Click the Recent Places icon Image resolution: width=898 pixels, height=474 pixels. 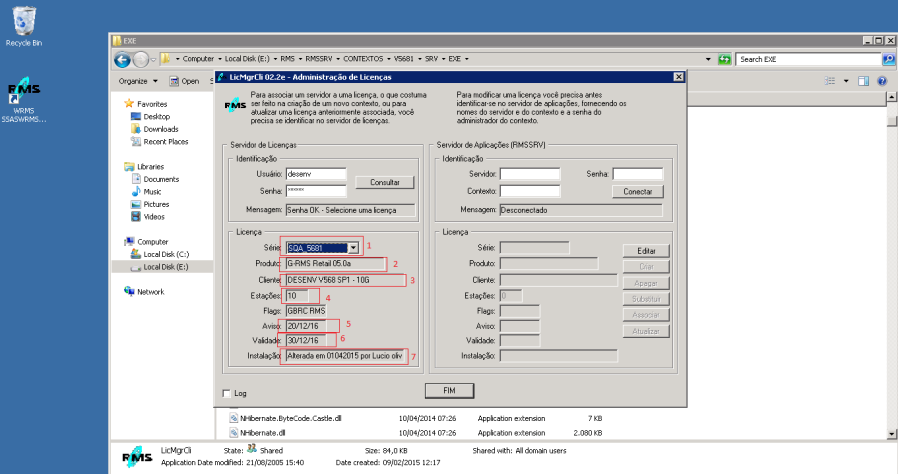coord(136,141)
